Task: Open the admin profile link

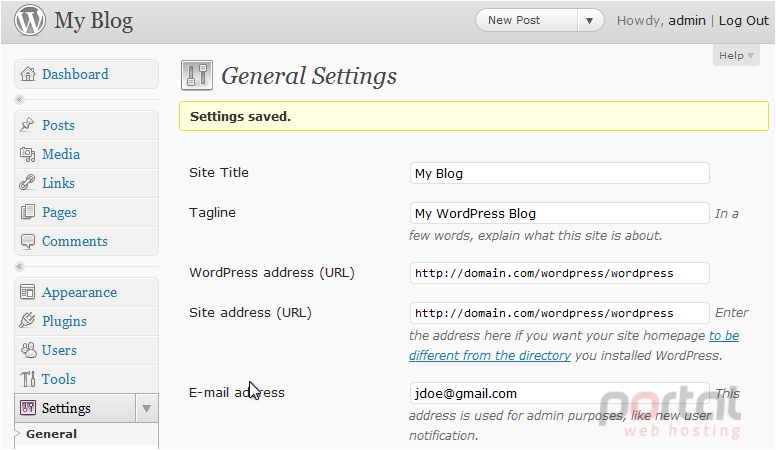Action: pos(686,21)
